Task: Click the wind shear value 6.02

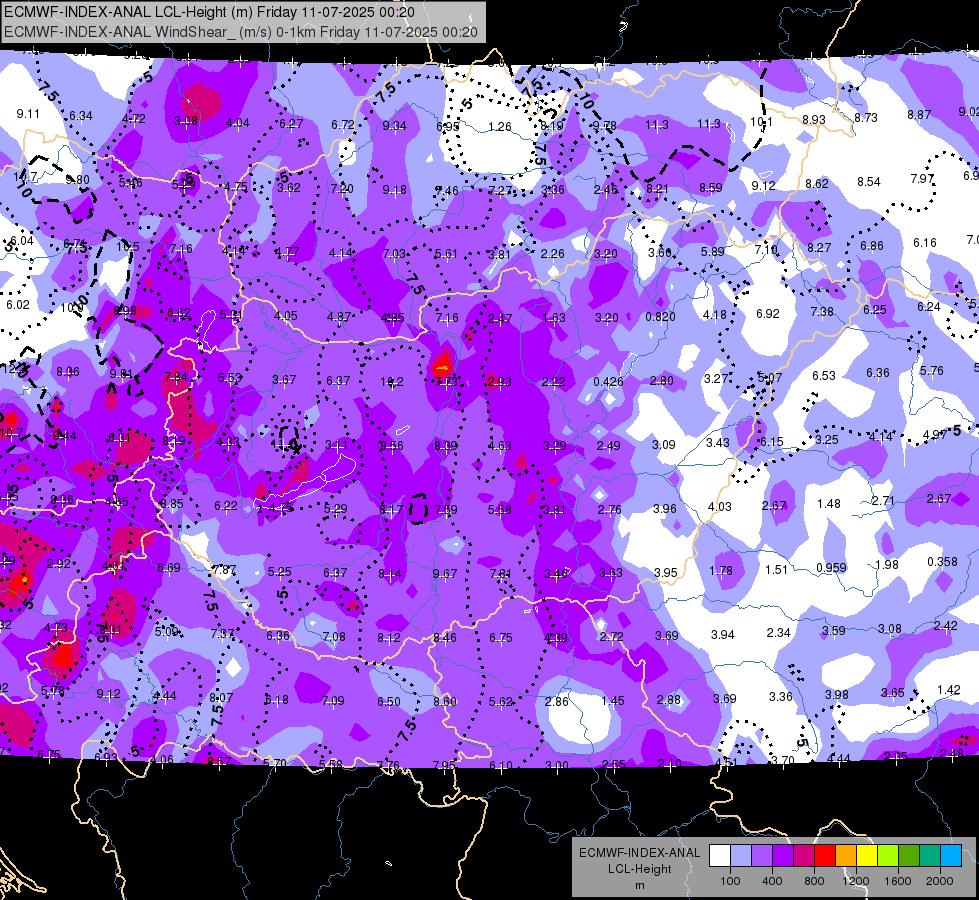Action: click(x=17, y=305)
